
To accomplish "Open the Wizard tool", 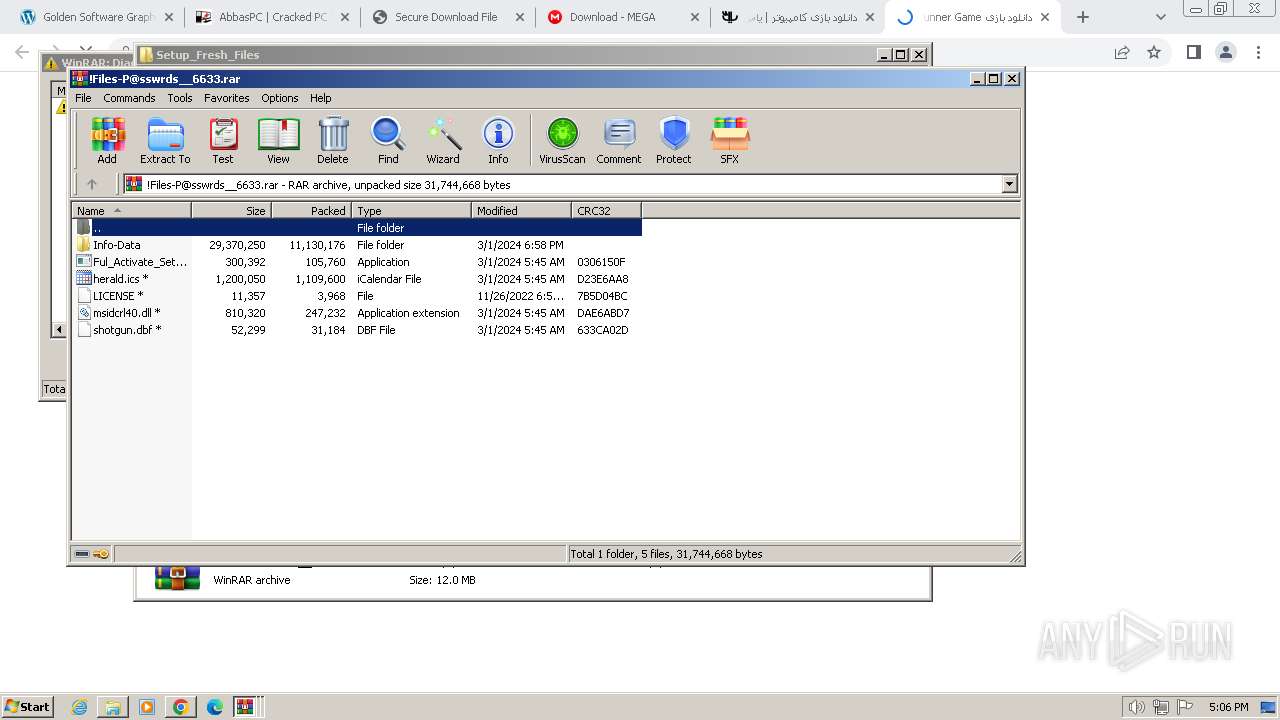I will [443, 140].
